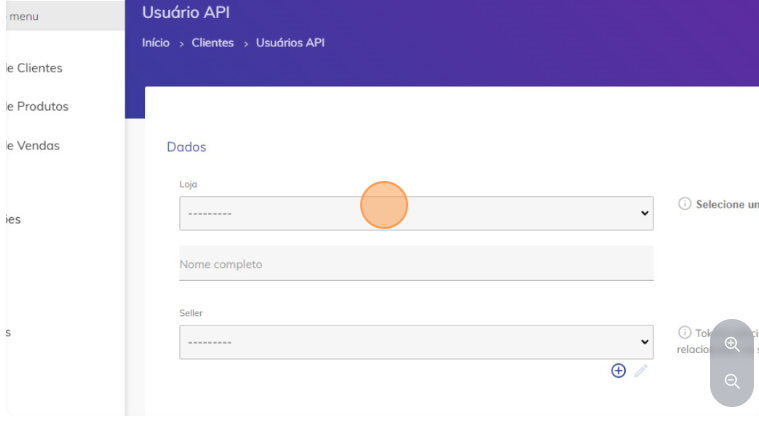Click the info icon beside Seller field

coord(684,332)
